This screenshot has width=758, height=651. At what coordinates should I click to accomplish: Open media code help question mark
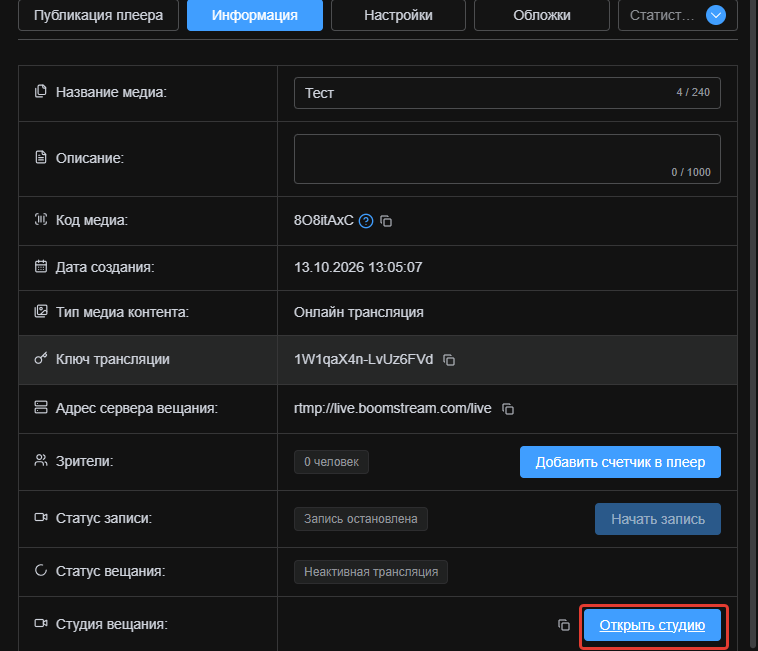pyautogui.click(x=366, y=221)
